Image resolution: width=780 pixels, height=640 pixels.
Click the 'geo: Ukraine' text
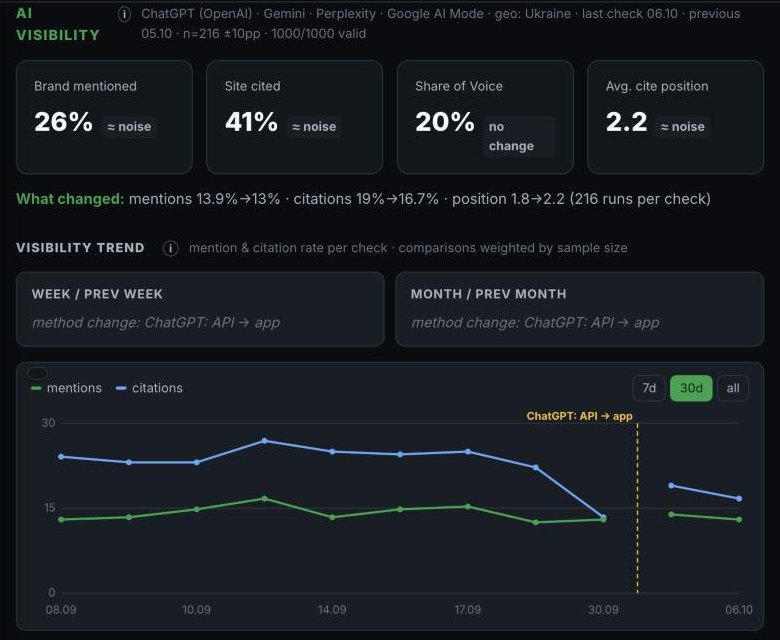pos(533,14)
